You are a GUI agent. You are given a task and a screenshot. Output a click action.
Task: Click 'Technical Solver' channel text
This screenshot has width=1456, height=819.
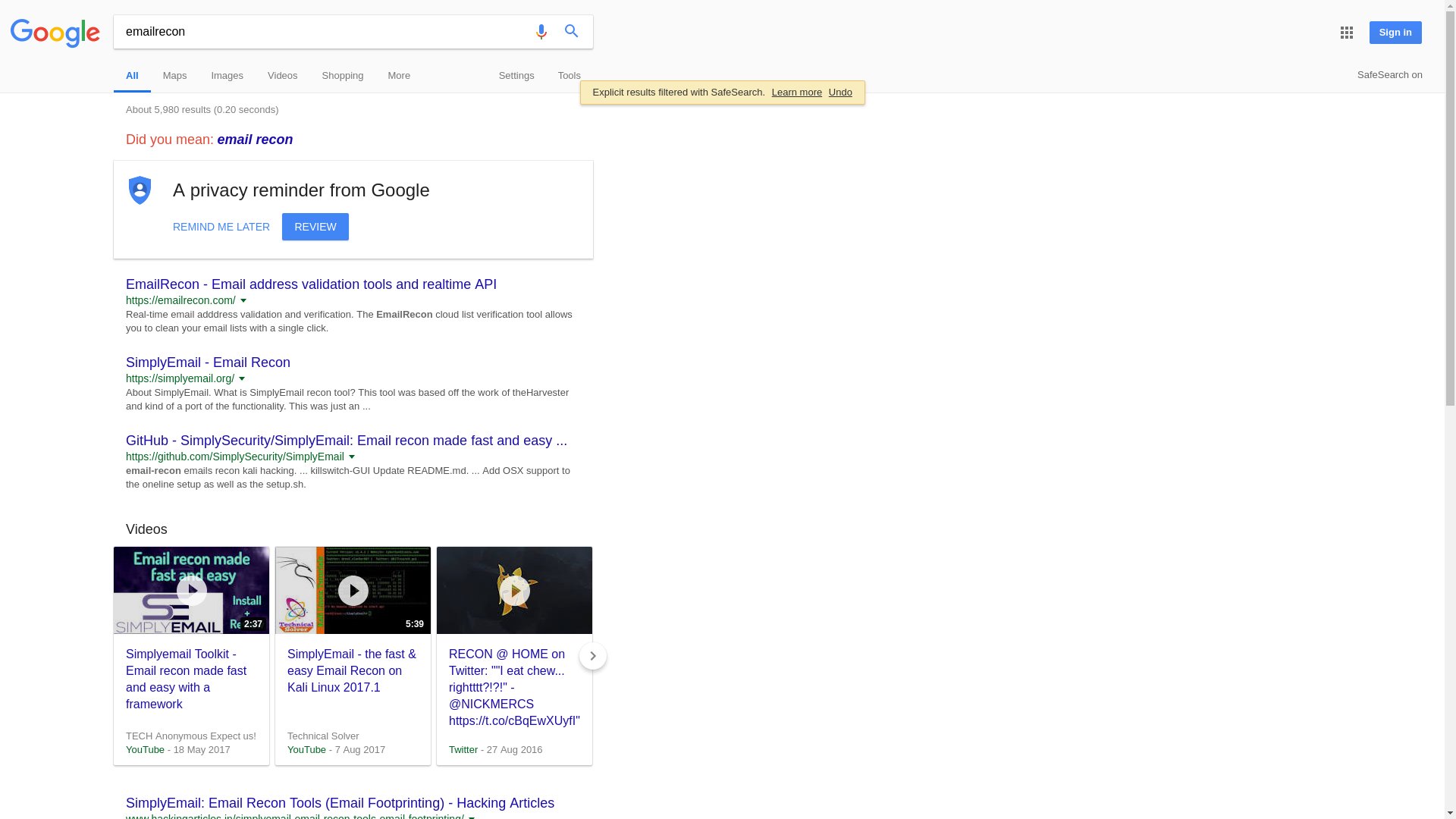(x=323, y=736)
